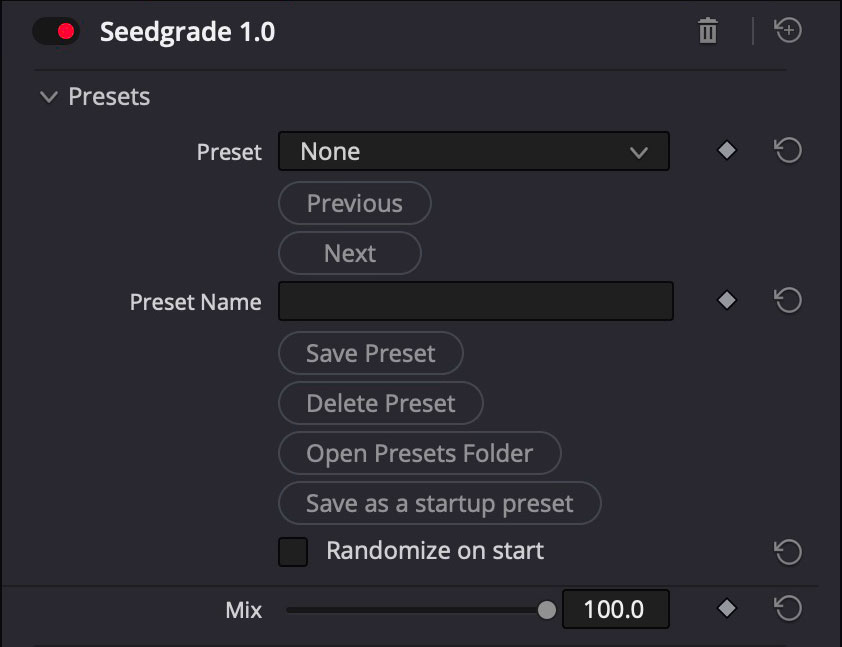Advance to the Next preset
Image resolution: width=842 pixels, height=647 pixels.
coord(349,253)
